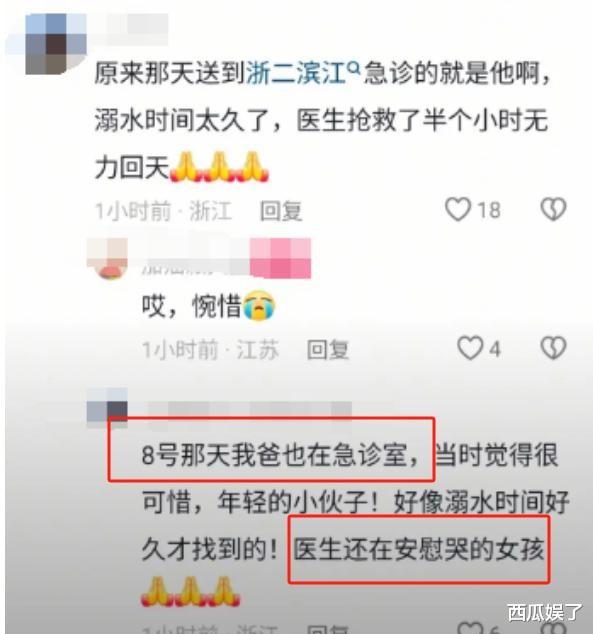Dislike the 哎，惋惜 comment from 江苏

pos(553,348)
